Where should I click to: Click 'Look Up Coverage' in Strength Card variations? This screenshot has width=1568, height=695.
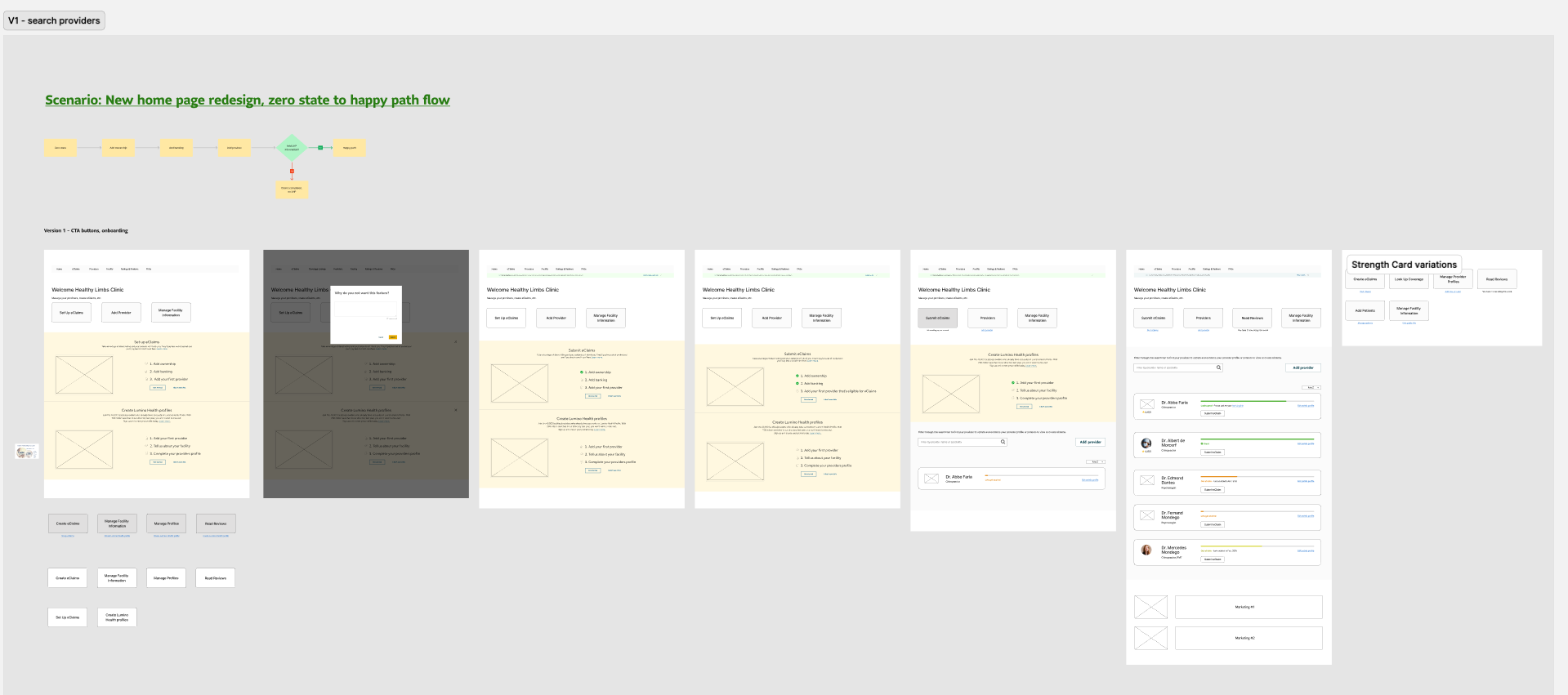(1409, 279)
